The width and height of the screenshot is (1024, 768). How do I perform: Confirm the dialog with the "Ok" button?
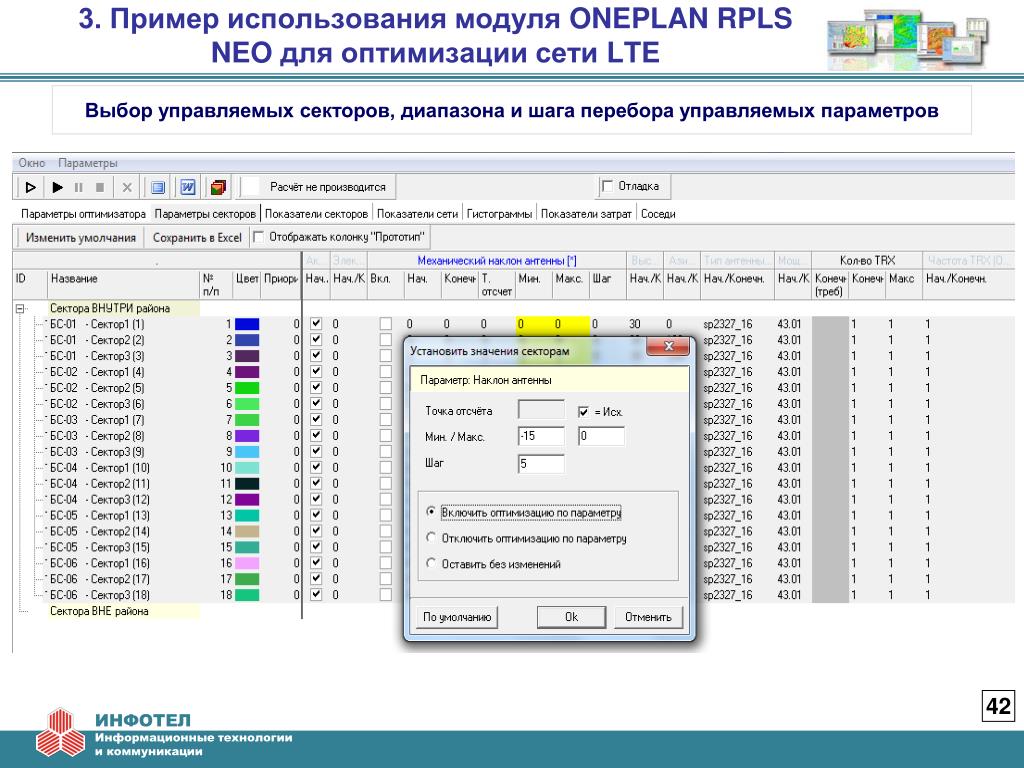coord(571,617)
